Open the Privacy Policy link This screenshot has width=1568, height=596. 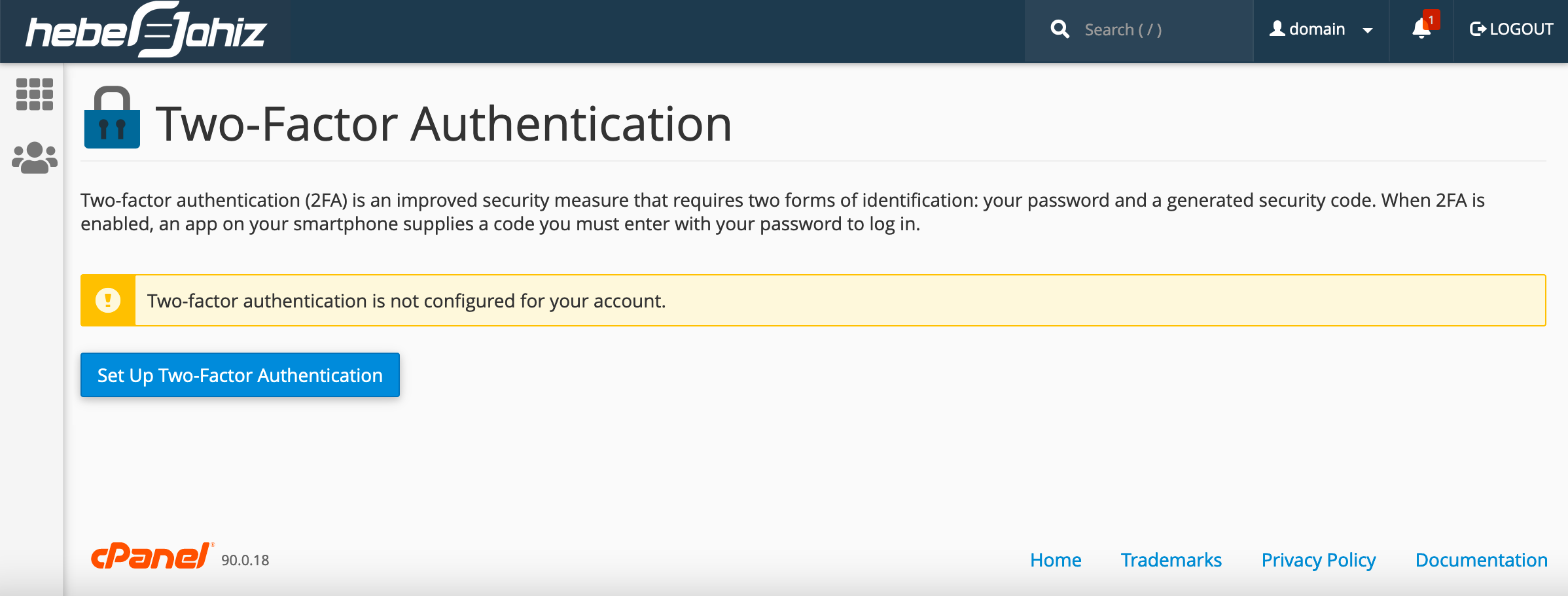tap(1318, 560)
